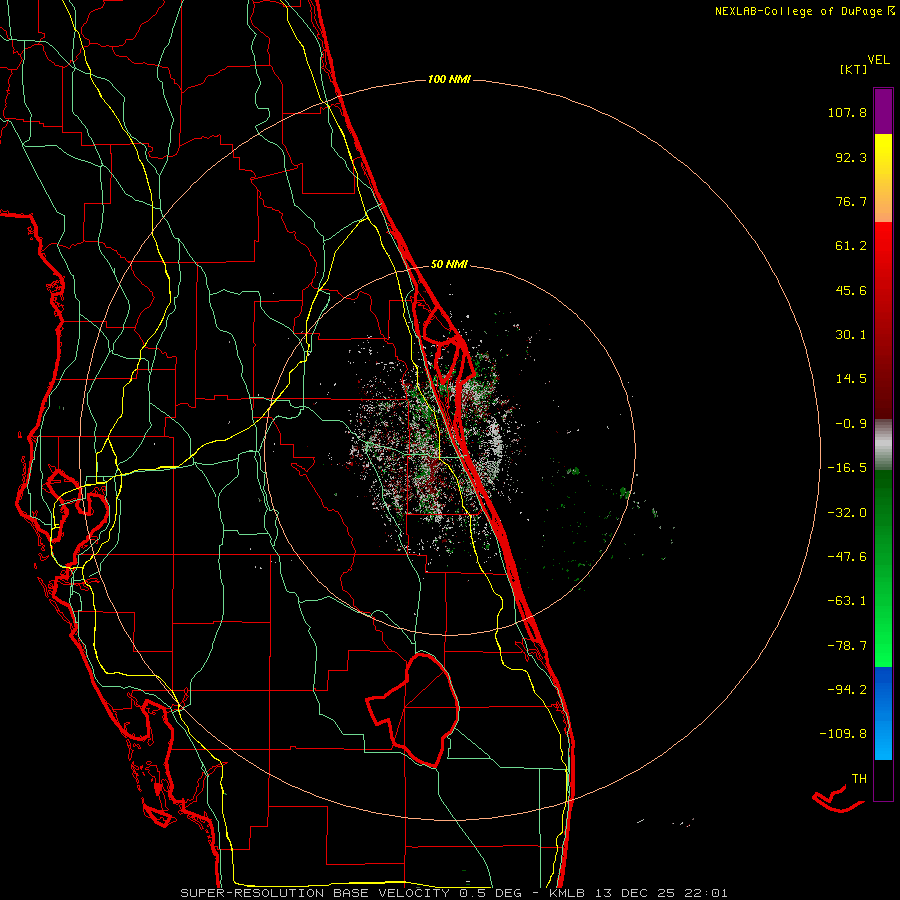This screenshot has width=900, height=900.
Task: Select the -94.2 scale value
Action: [847, 689]
